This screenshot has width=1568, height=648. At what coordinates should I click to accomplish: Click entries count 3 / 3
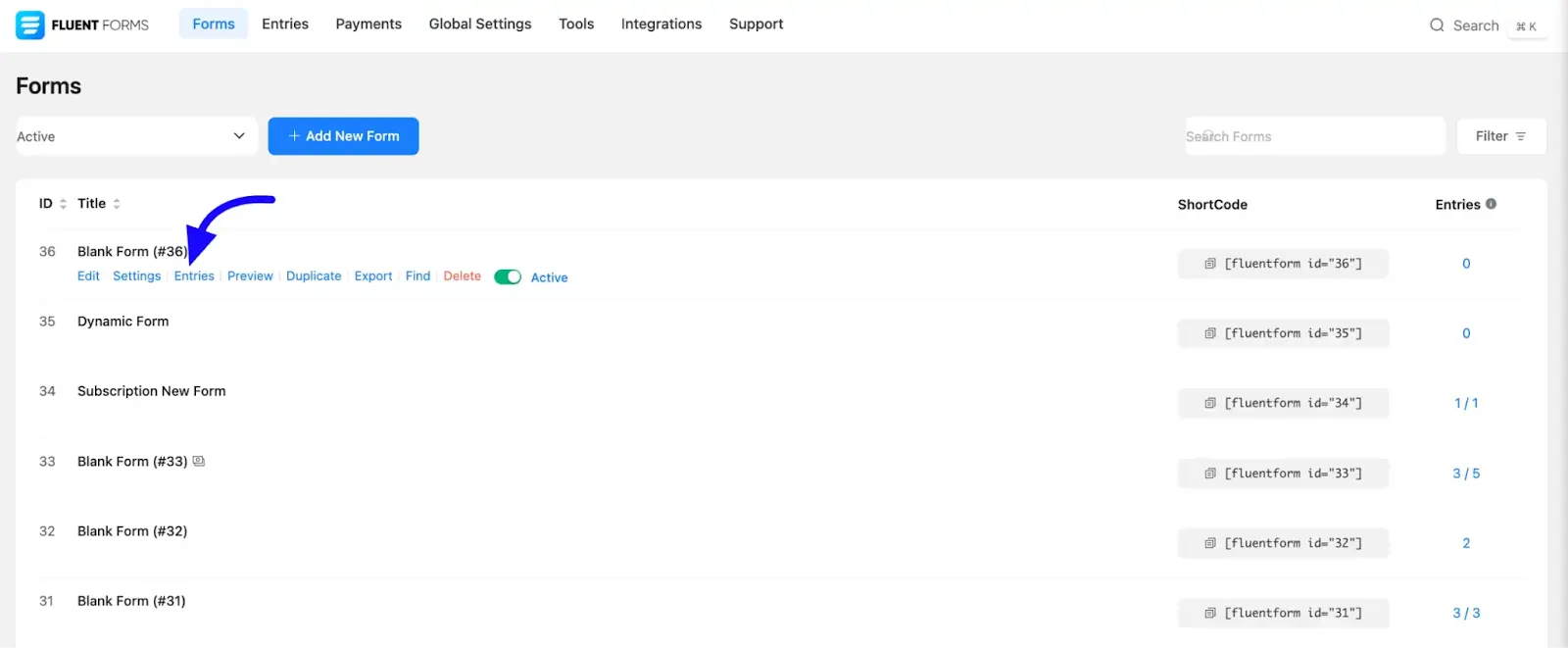click(x=1466, y=613)
